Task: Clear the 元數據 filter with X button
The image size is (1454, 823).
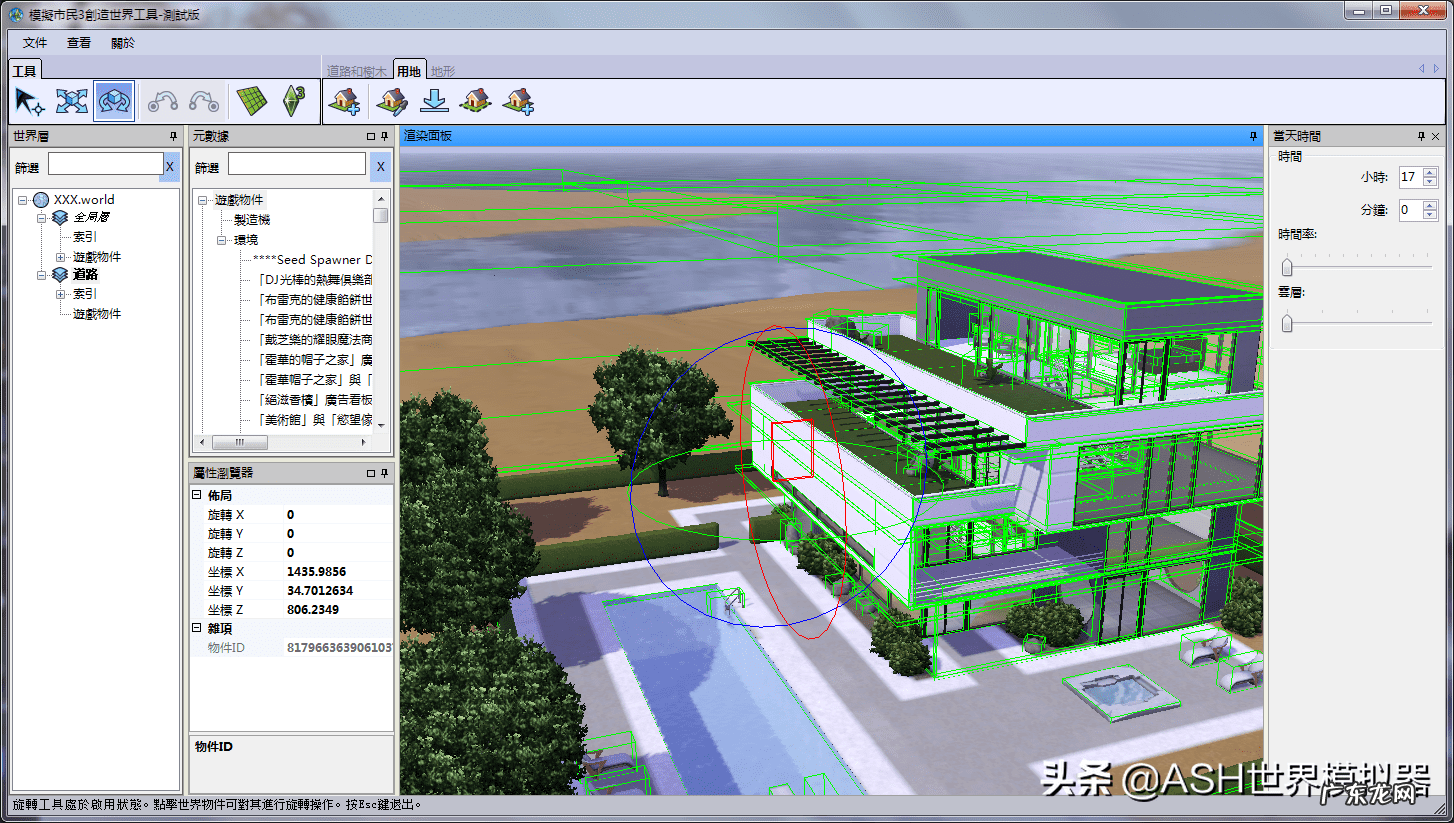Action: pos(380,167)
